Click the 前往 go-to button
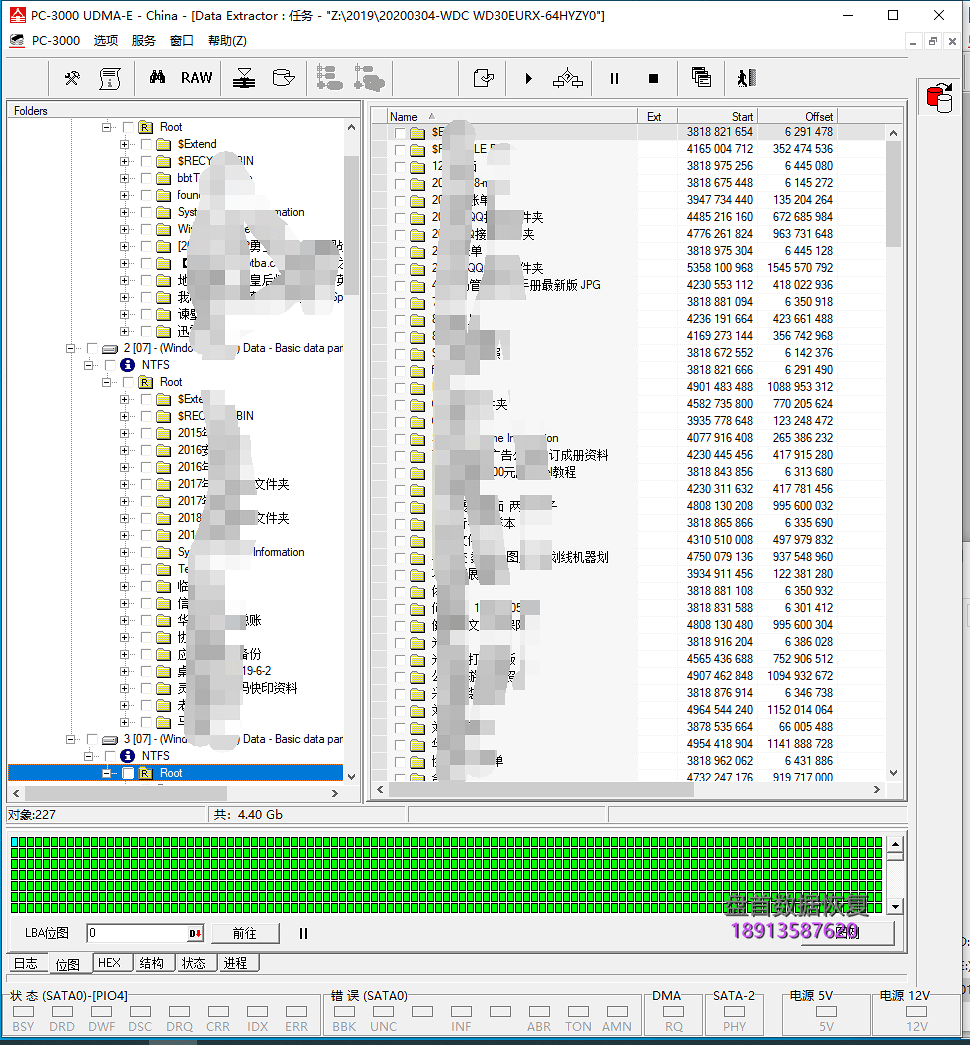Screen dimensions: 970x1045 (245, 934)
